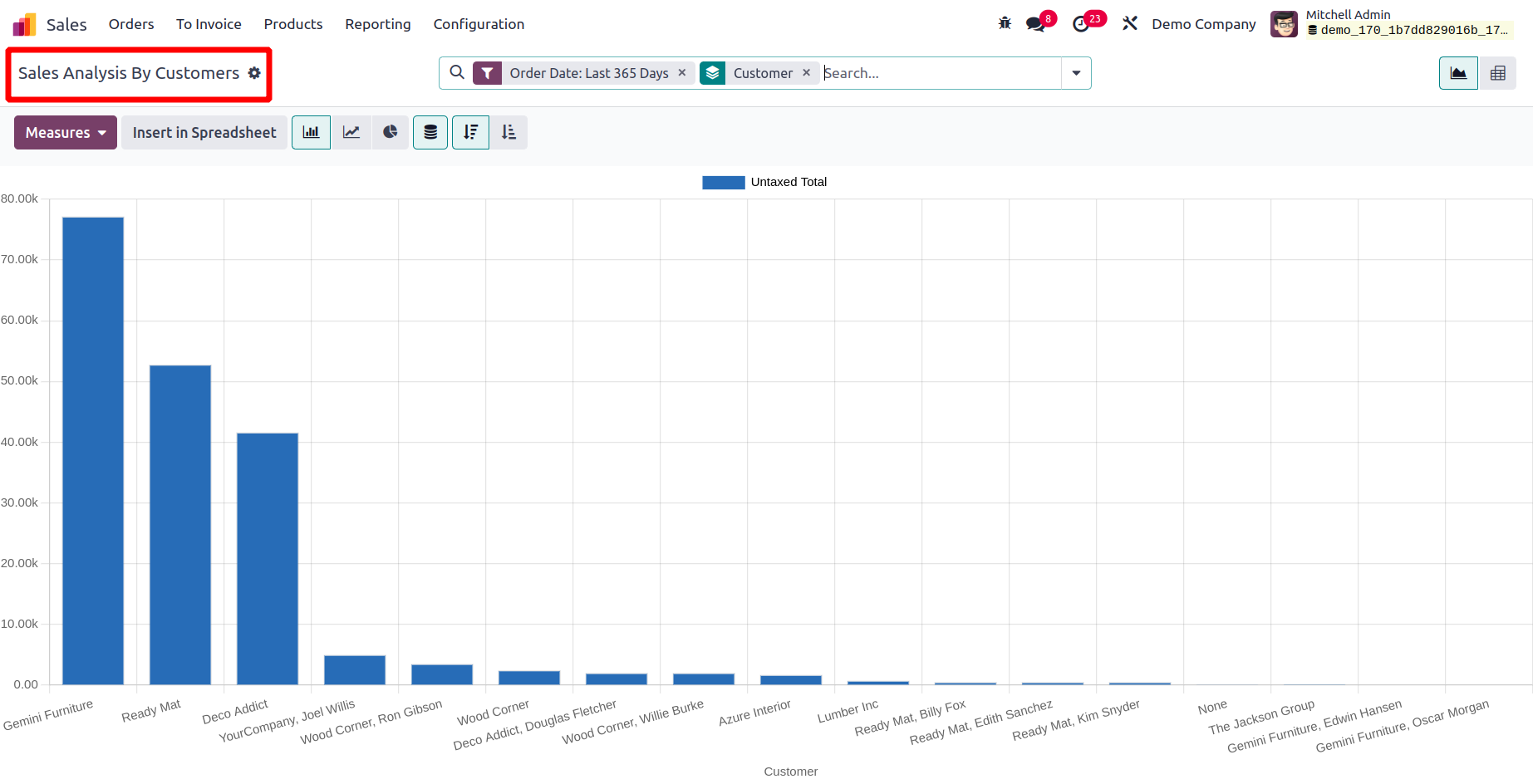
Task: Open the debug bug icon menu
Action: pos(1005,23)
